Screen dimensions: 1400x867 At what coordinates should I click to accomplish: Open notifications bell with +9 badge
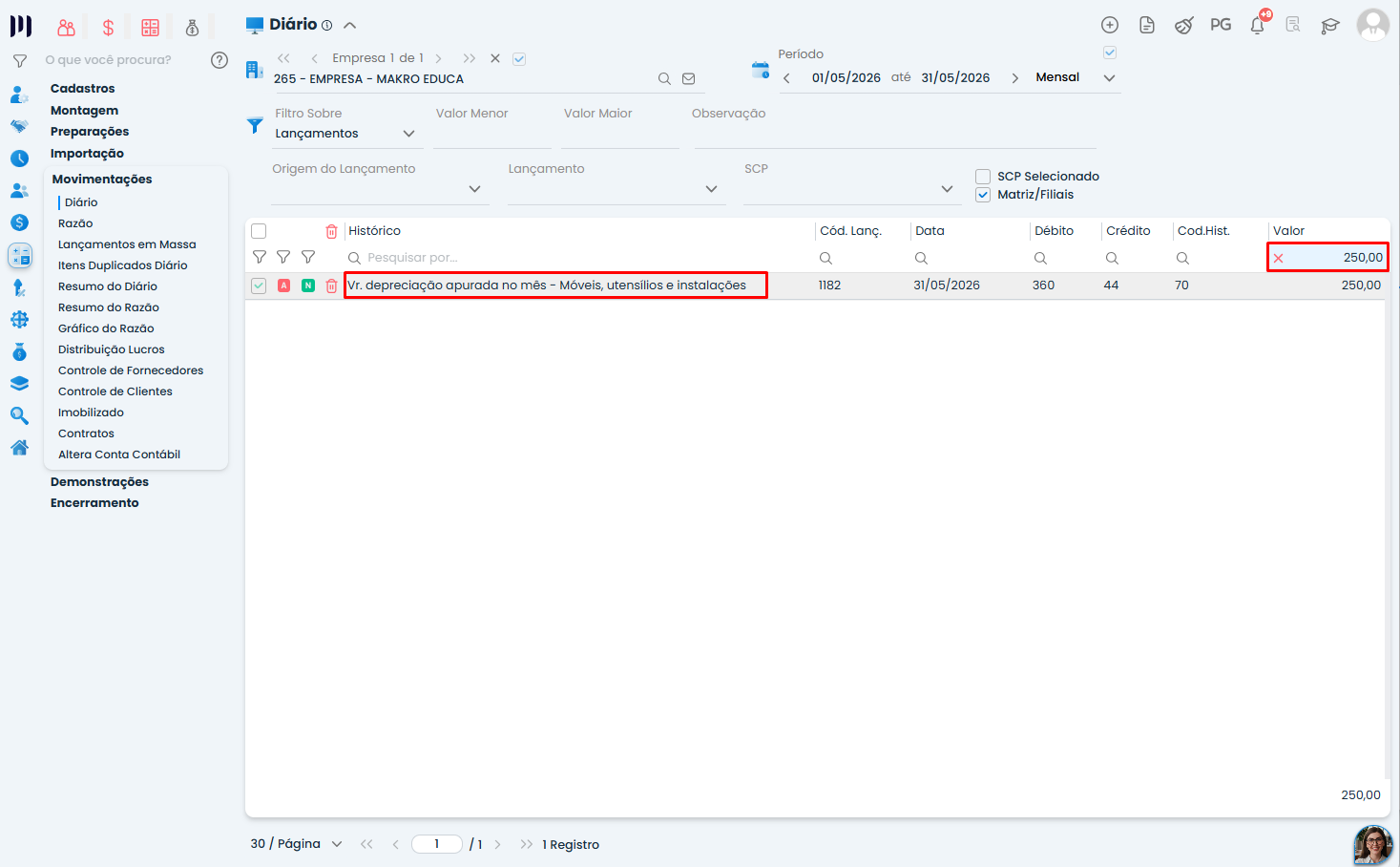1258,25
